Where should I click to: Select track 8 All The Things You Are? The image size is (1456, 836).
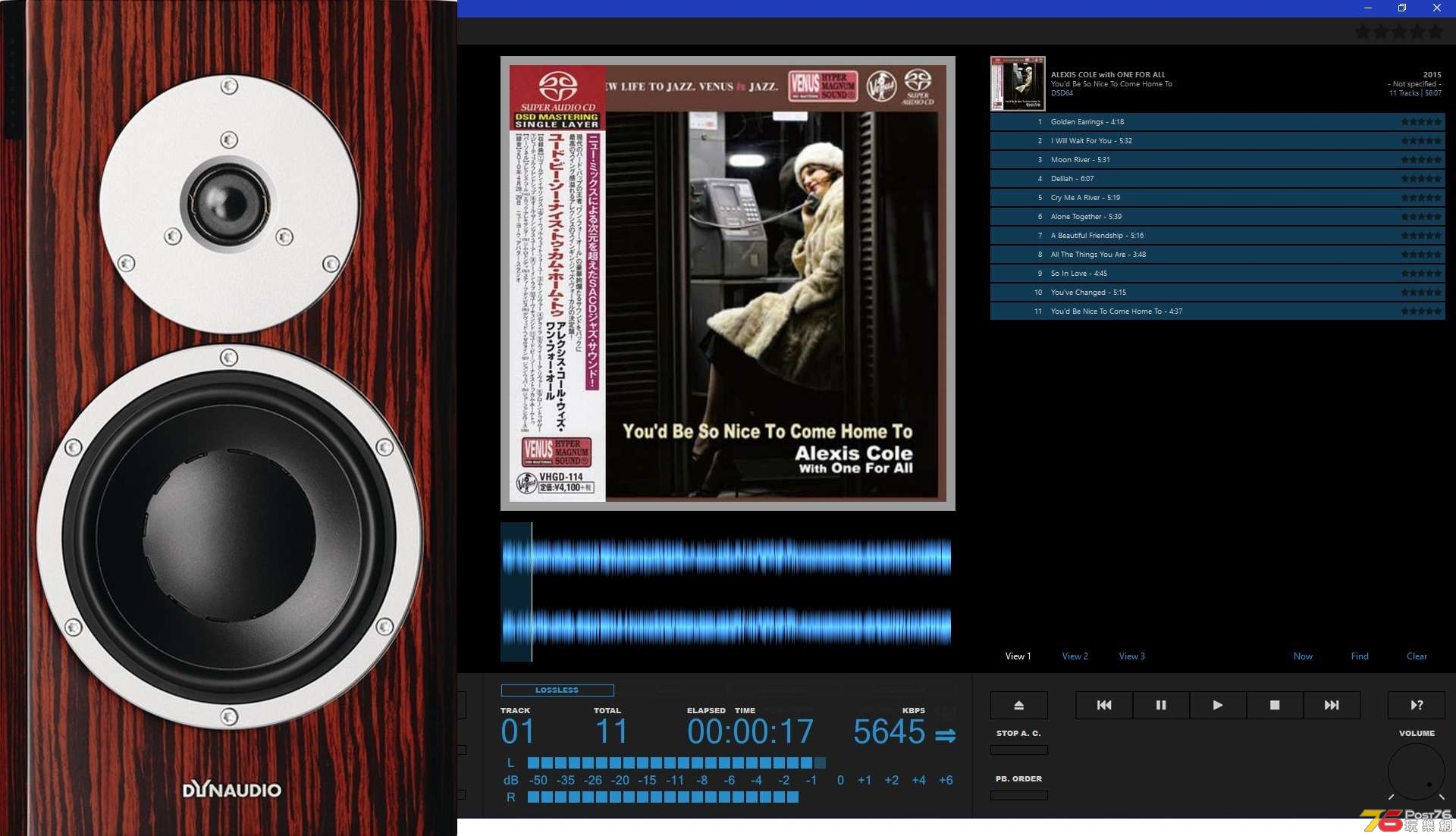click(1217, 254)
